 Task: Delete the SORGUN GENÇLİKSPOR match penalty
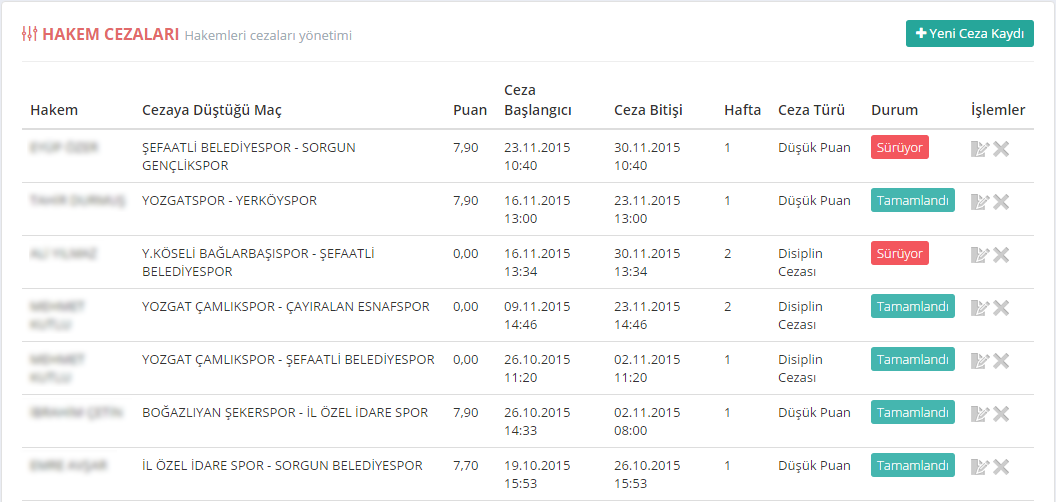point(1001,149)
